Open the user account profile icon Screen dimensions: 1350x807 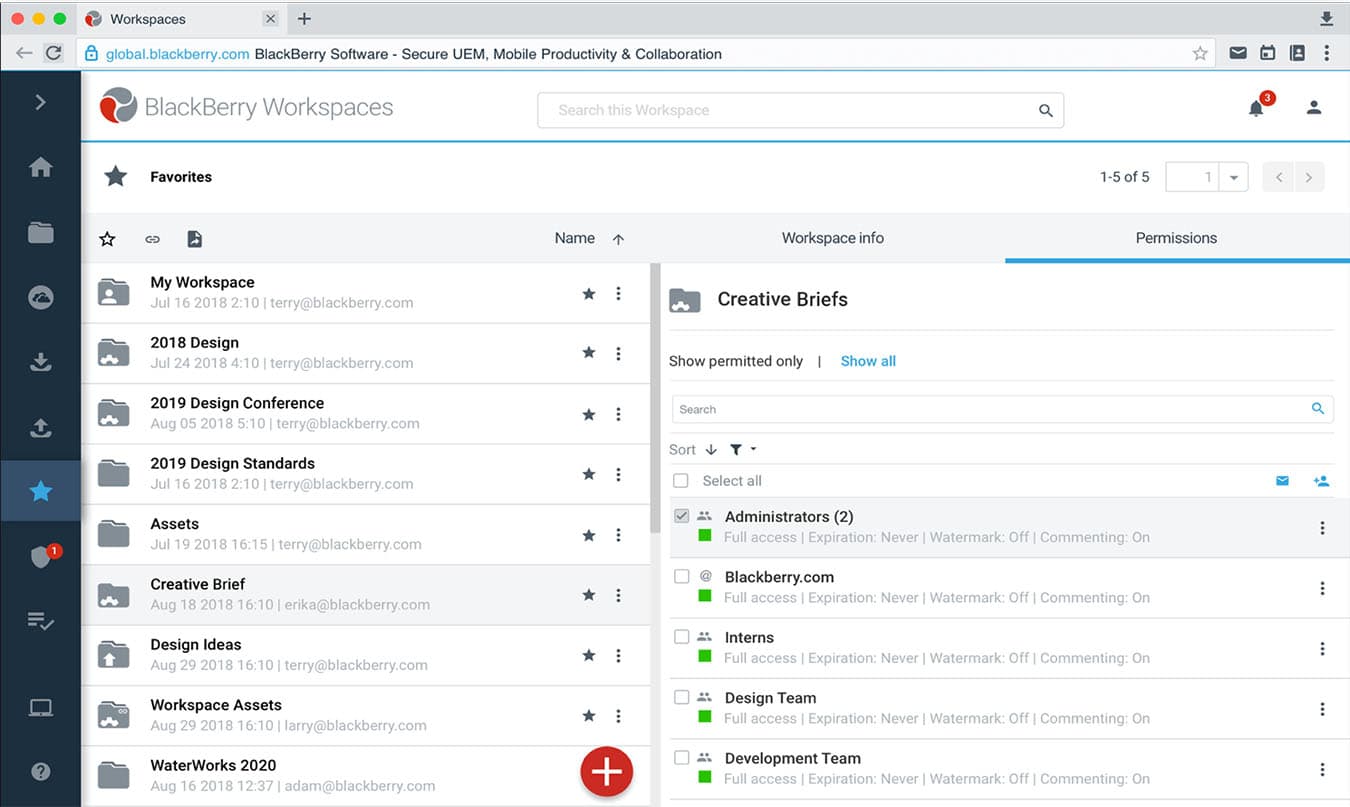point(1314,108)
